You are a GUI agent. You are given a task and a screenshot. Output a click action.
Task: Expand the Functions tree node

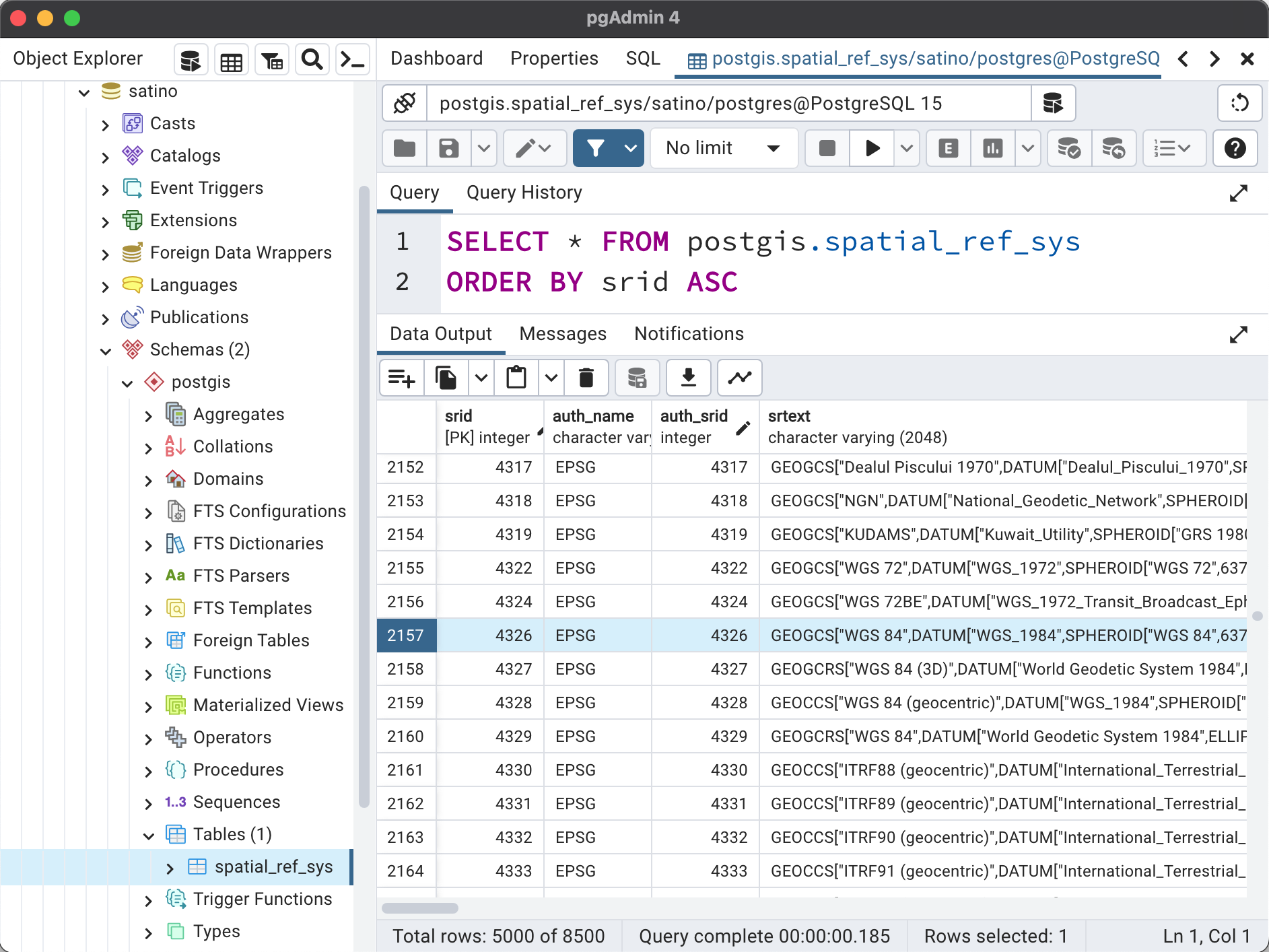(x=149, y=673)
